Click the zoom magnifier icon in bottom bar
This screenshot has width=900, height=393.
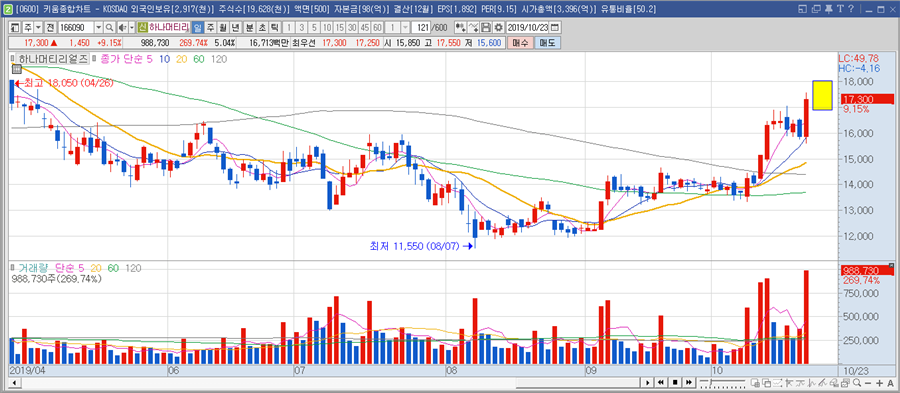pyautogui.click(x=856, y=383)
